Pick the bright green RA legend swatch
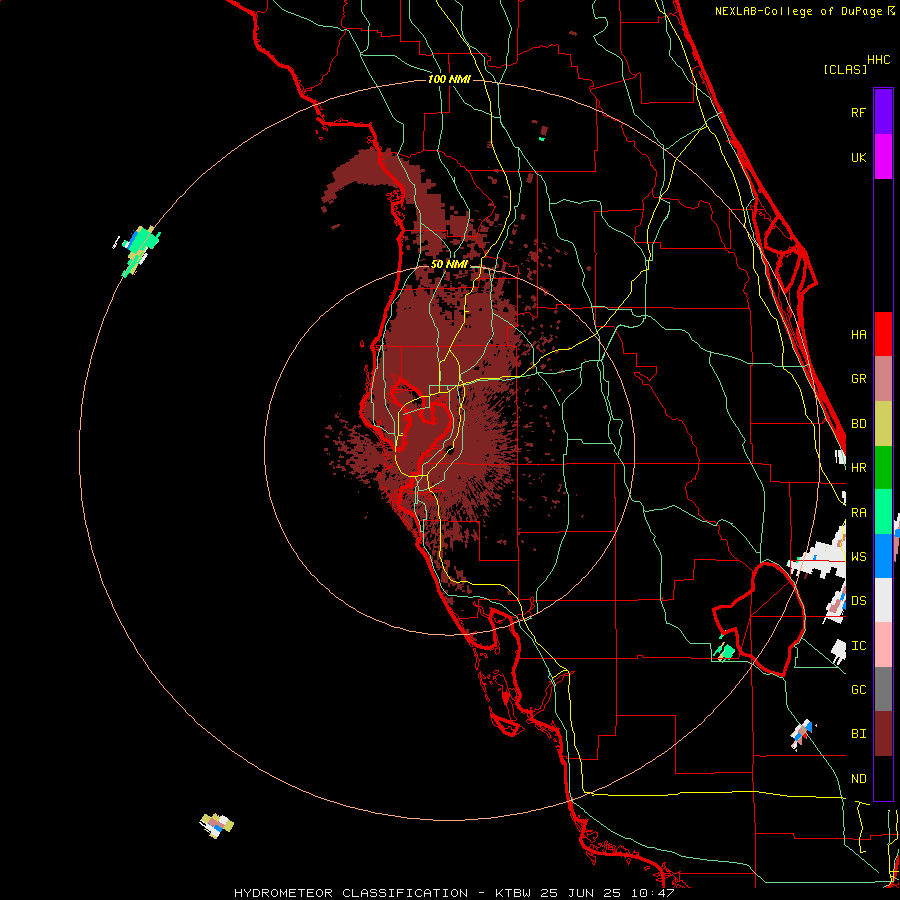Image resolution: width=900 pixels, height=900 pixels. [x=883, y=512]
